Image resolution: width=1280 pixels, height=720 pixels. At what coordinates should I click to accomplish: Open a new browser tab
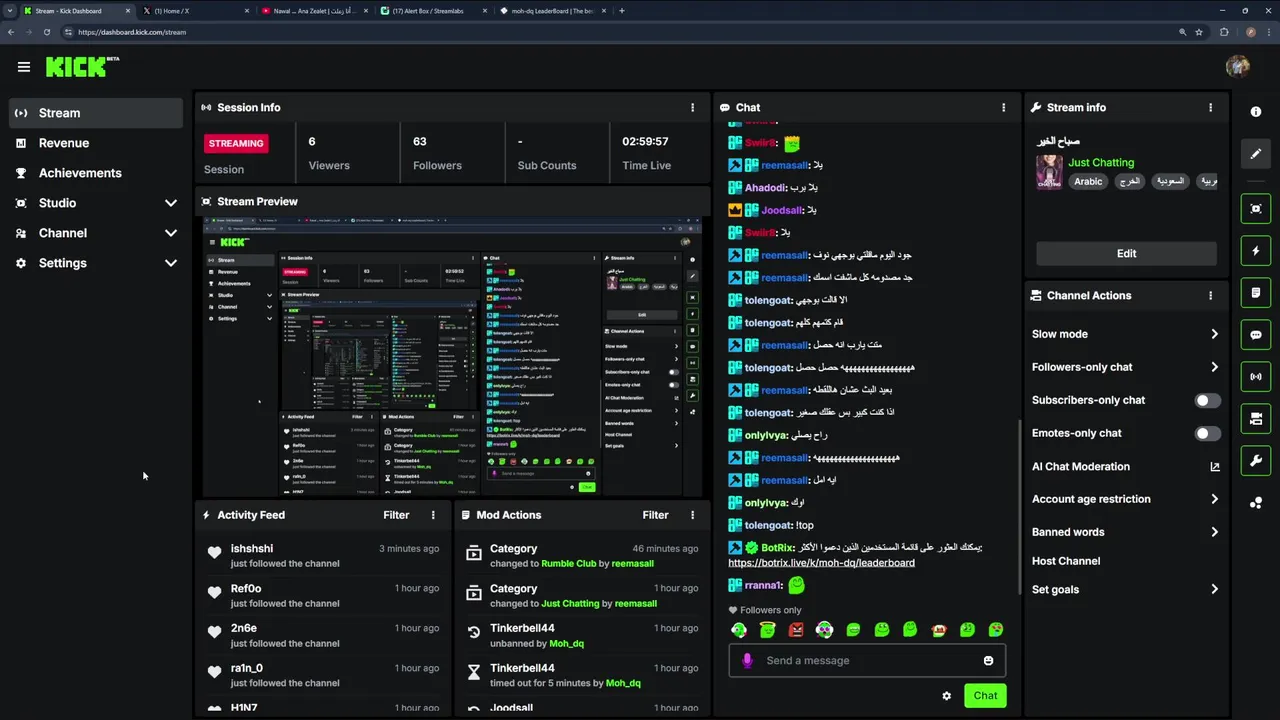tap(622, 11)
